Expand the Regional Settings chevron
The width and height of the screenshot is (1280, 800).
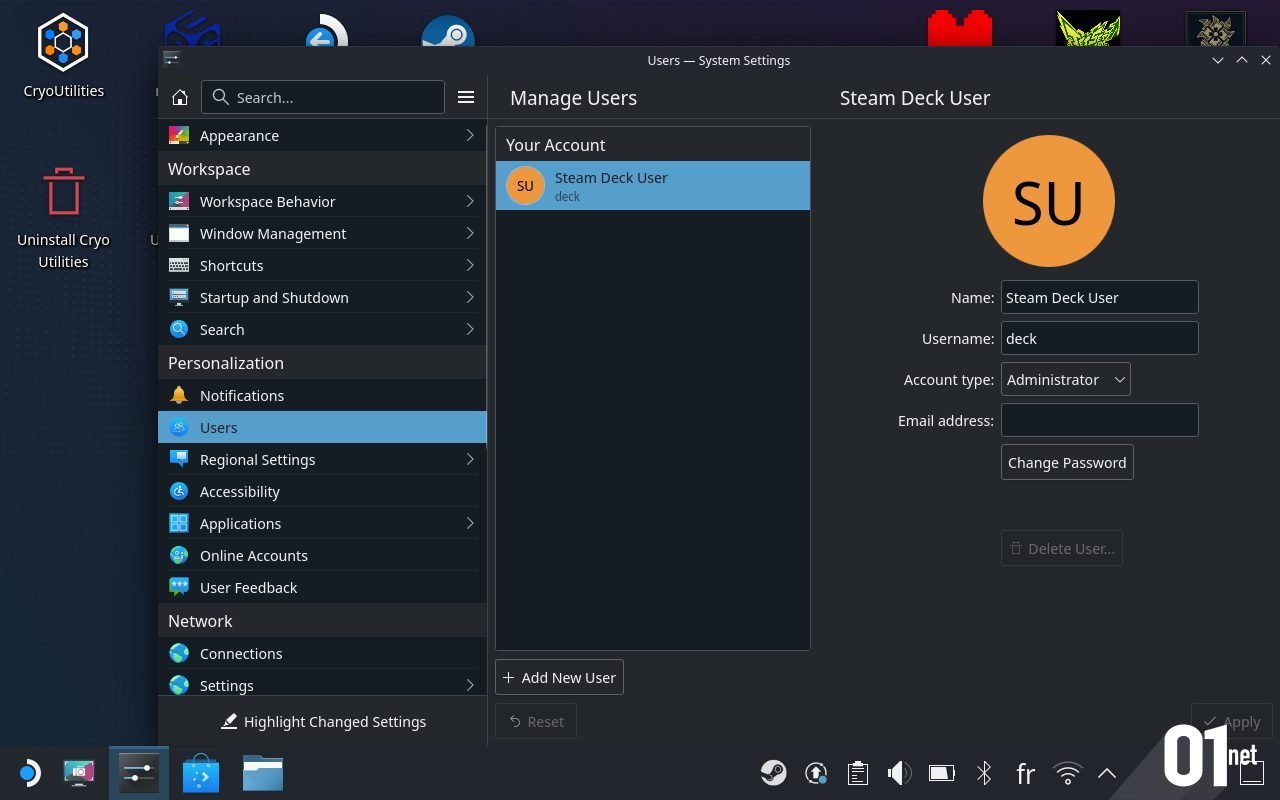(x=470, y=459)
